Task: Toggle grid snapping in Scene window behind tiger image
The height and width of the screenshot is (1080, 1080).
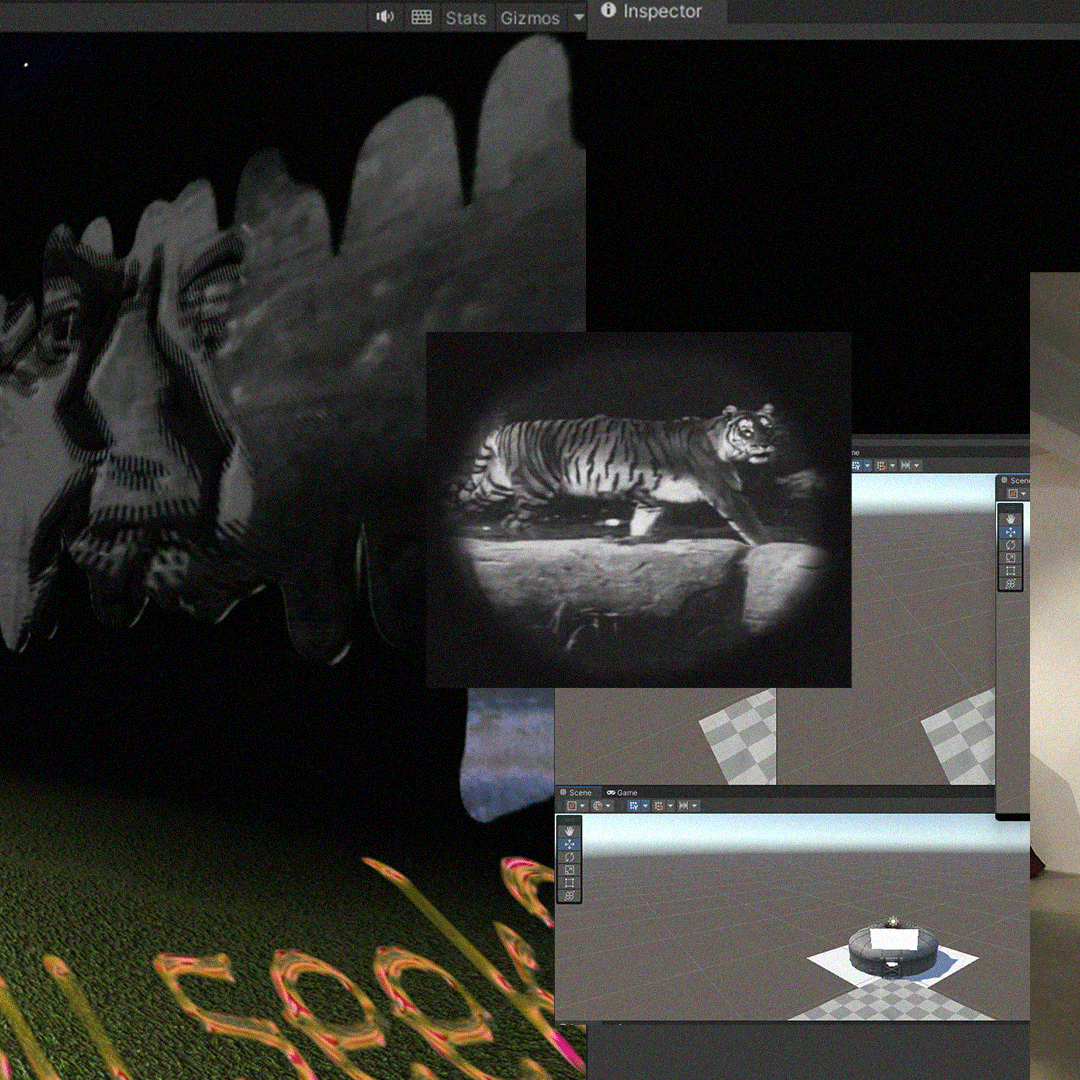Action: coord(882,466)
